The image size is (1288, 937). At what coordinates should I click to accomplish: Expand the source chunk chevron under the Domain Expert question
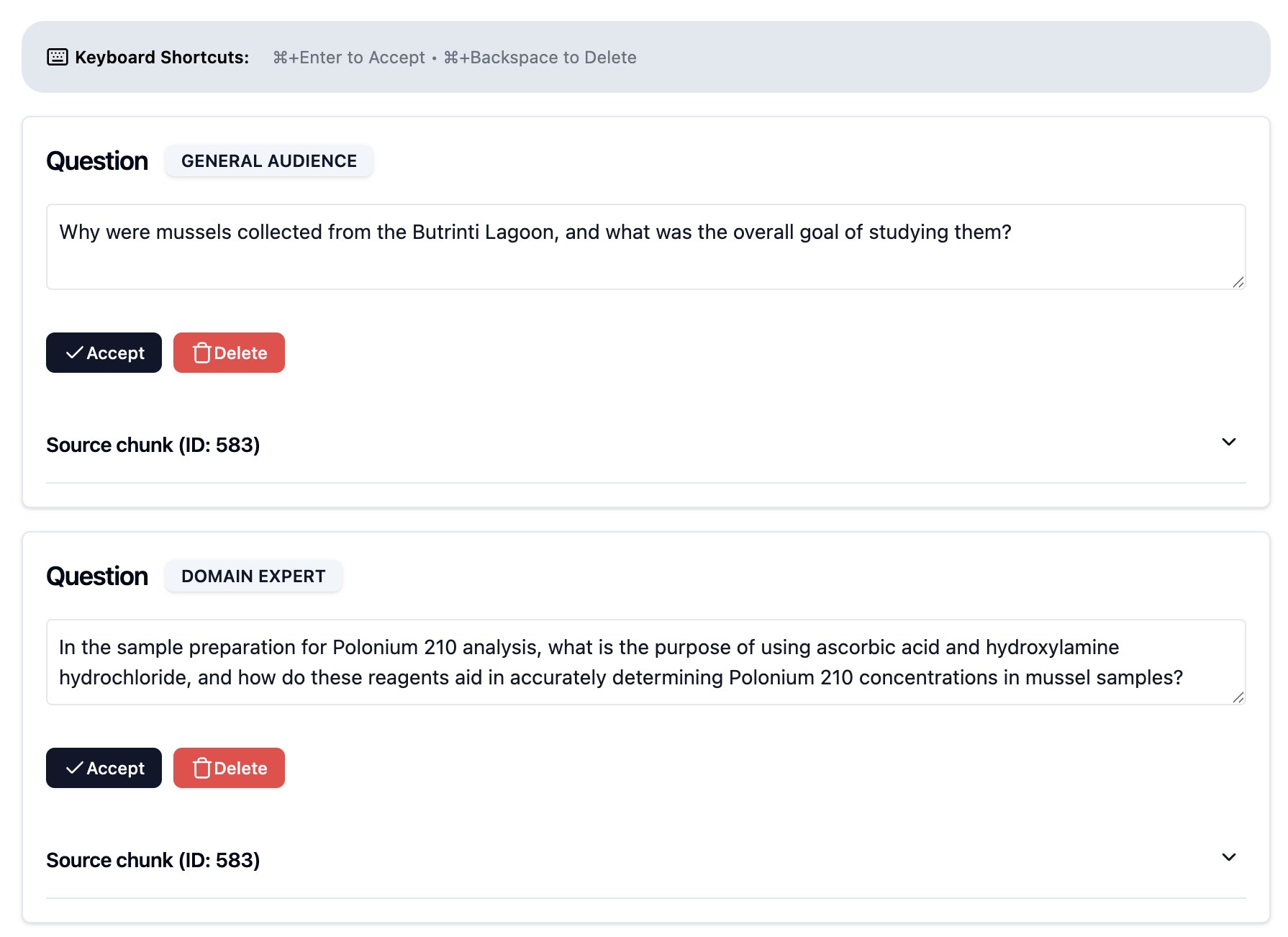pos(1228,858)
